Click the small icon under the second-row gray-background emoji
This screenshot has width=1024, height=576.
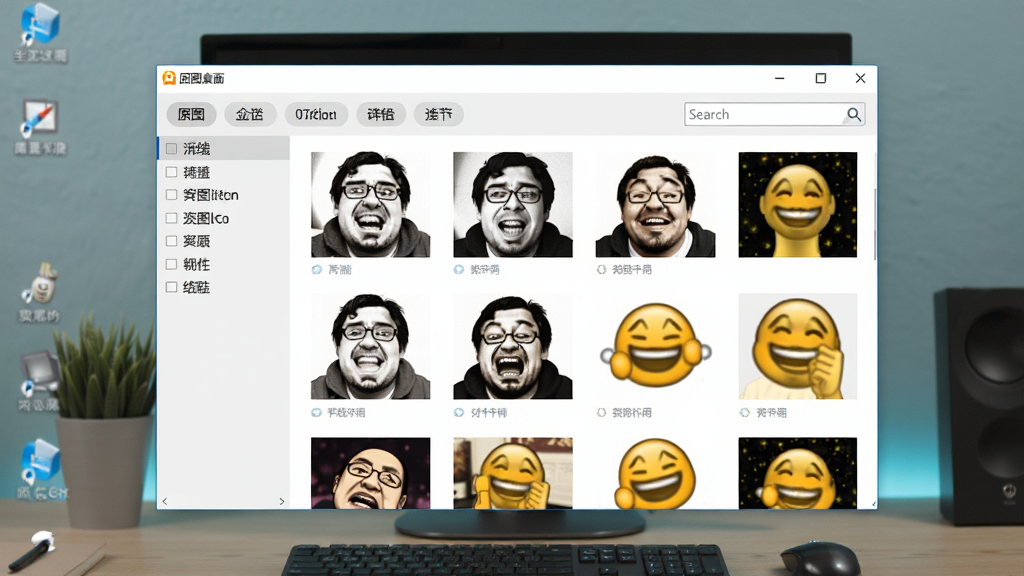pyautogui.click(x=744, y=413)
